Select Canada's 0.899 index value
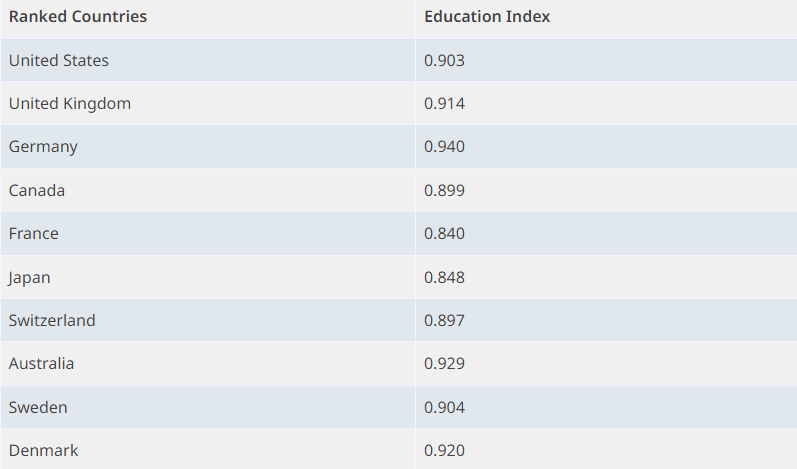 tap(444, 190)
